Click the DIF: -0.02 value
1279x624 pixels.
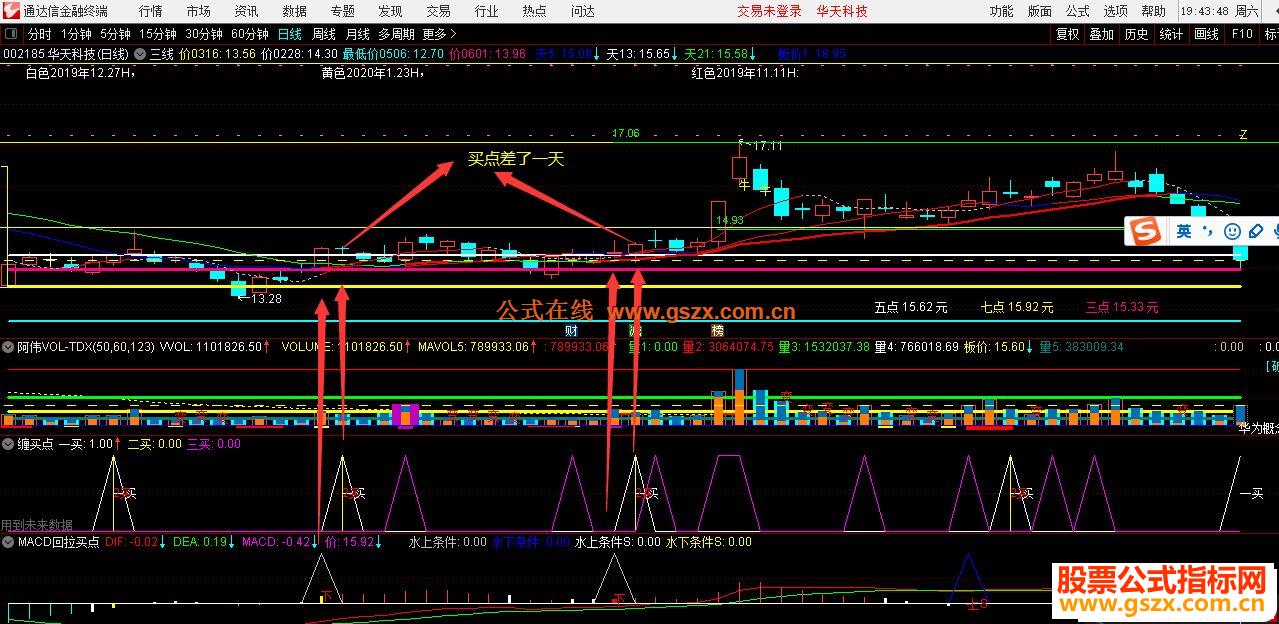pos(136,541)
